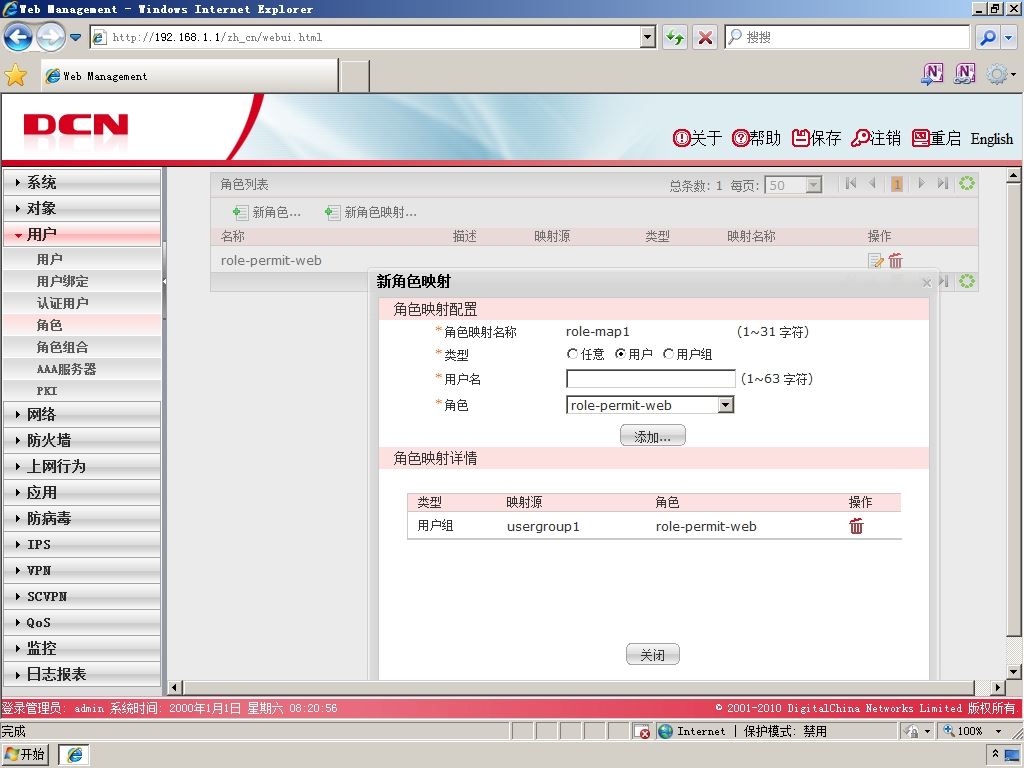Viewport: 1024px width, 768px height.
Task: Expand the 防火墙 menu section
Action: click(x=82, y=440)
